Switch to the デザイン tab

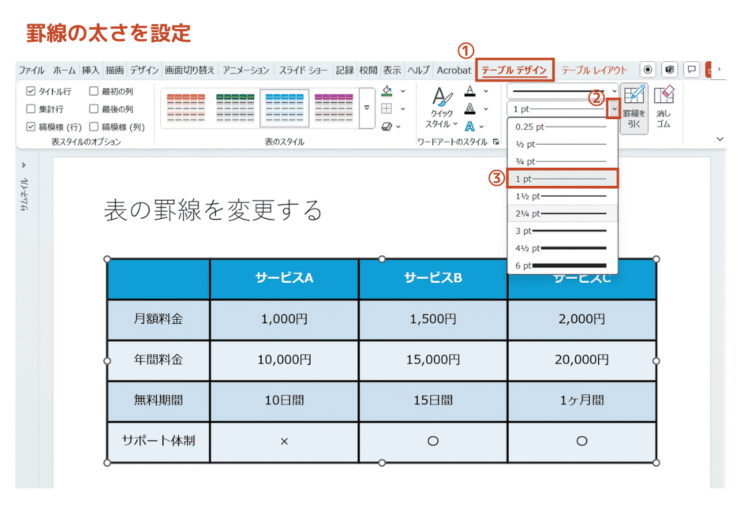pyautogui.click(x=144, y=70)
